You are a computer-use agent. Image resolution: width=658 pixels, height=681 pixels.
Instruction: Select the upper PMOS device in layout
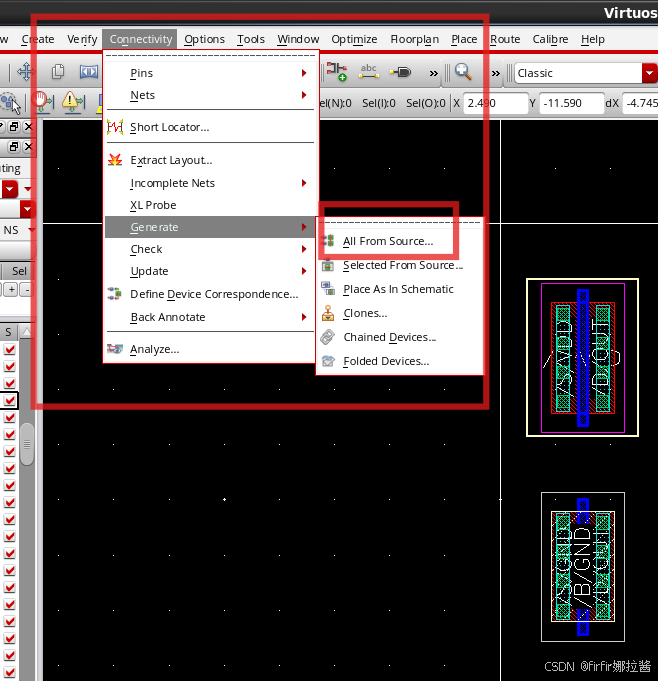(582, 357)
